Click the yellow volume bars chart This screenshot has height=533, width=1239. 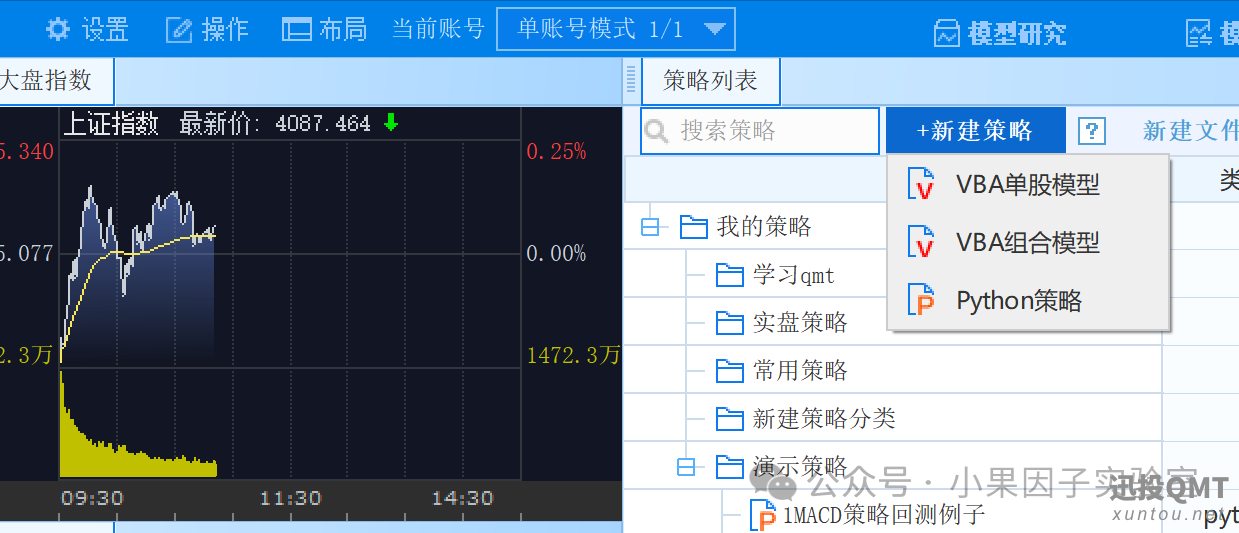[138, 425]
